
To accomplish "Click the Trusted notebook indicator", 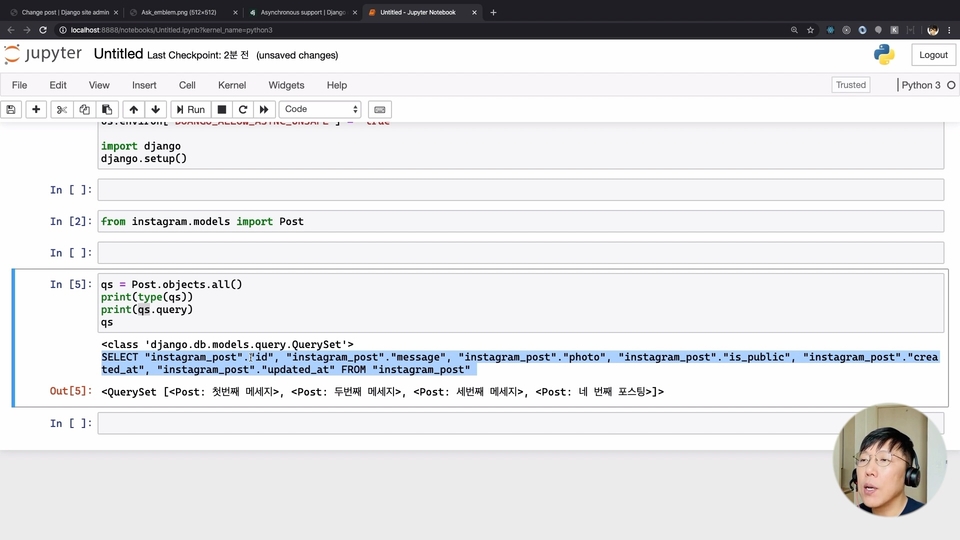I will click(x=851, y=85).
